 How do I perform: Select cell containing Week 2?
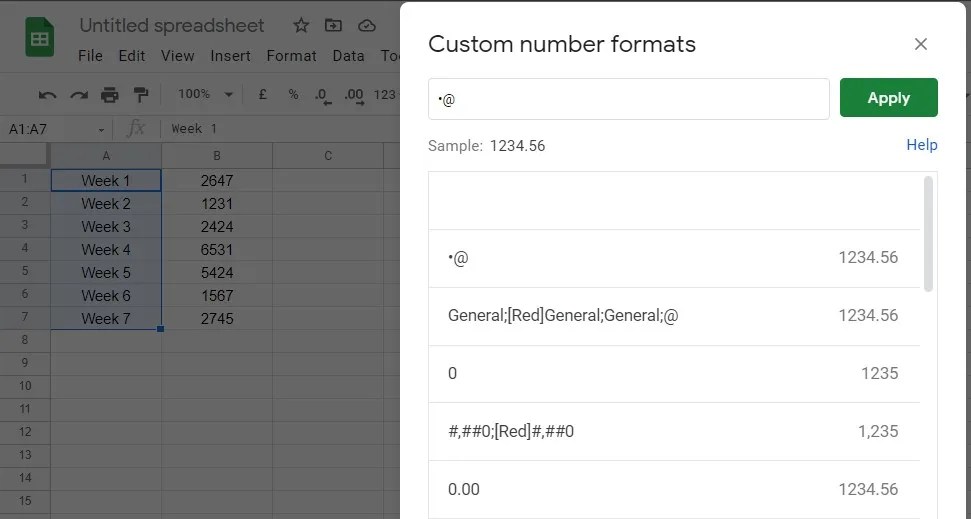click(x=106, y=203)
